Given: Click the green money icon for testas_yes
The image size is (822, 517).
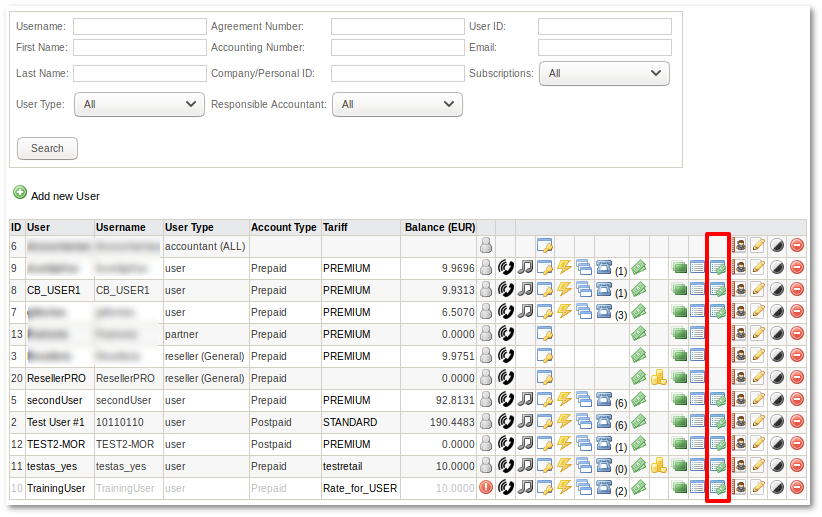Looking at the screenshot, I should [x=638, y=466].
